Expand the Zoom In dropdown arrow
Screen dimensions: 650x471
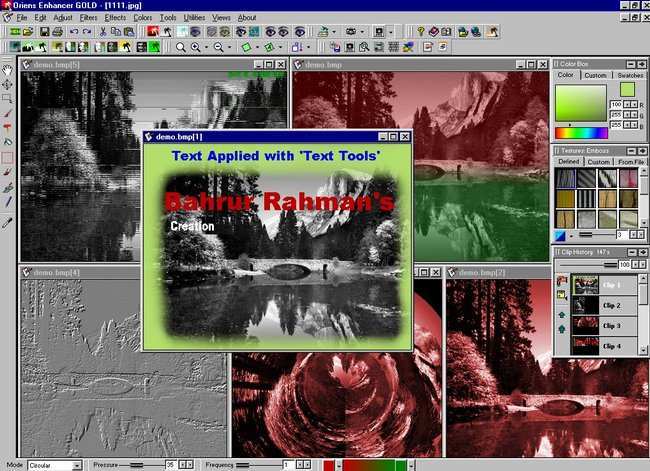(x=206, y=47)
